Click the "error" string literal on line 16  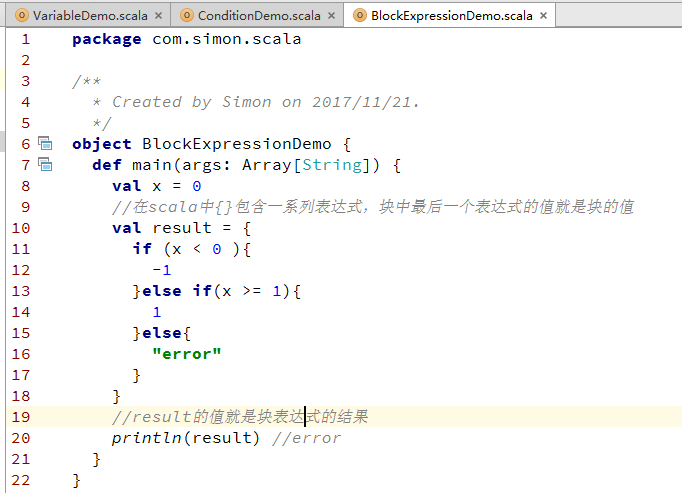[x=187, y=353]
